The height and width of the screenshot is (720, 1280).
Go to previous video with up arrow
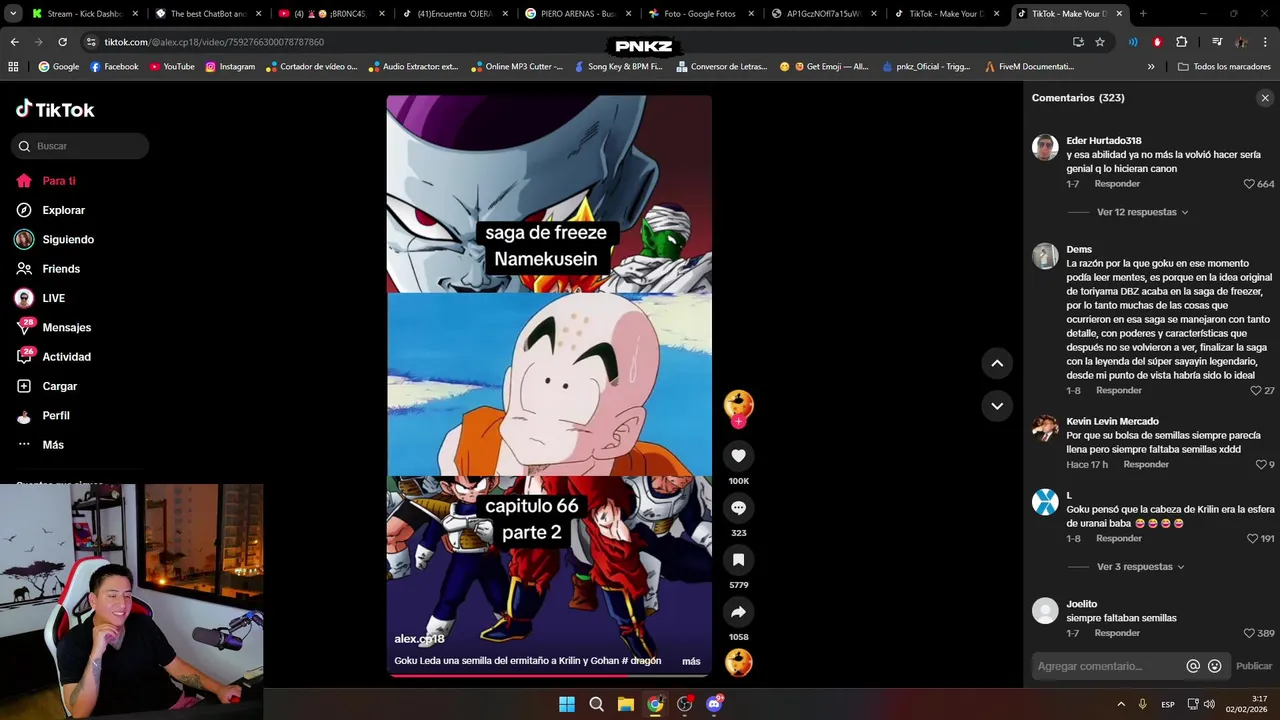coord(997,363)
